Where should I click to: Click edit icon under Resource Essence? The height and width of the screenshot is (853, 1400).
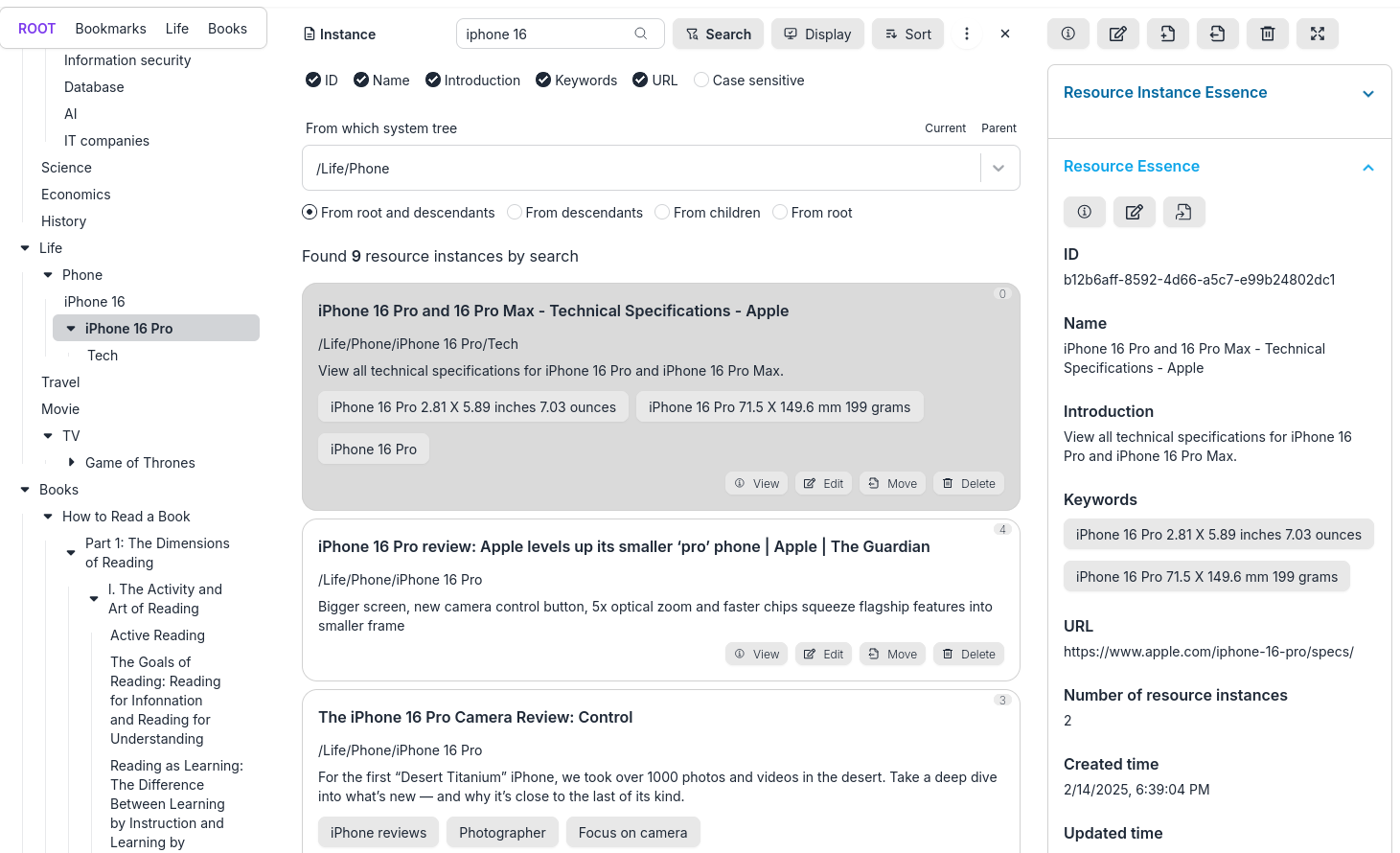coord(1134,212)
